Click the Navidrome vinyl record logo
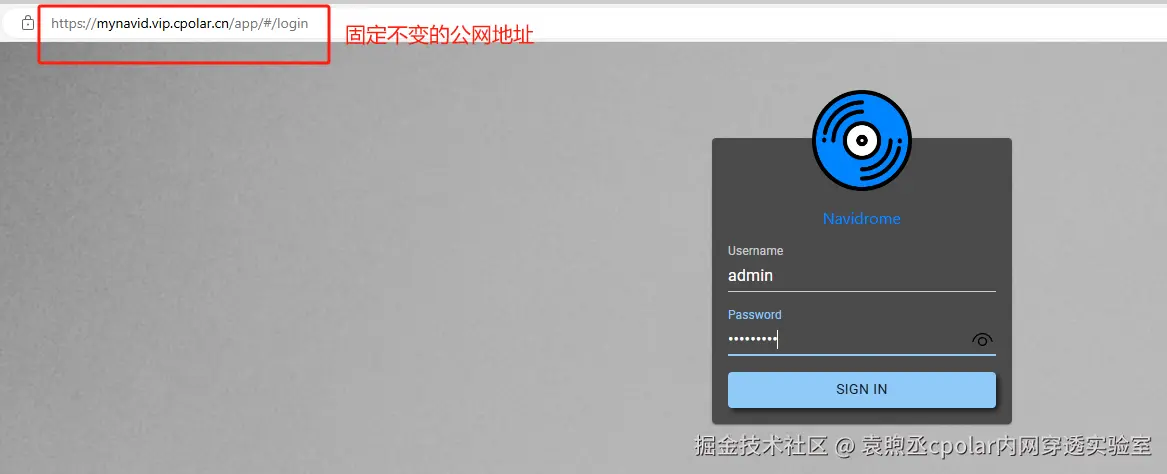 (862, 140)
